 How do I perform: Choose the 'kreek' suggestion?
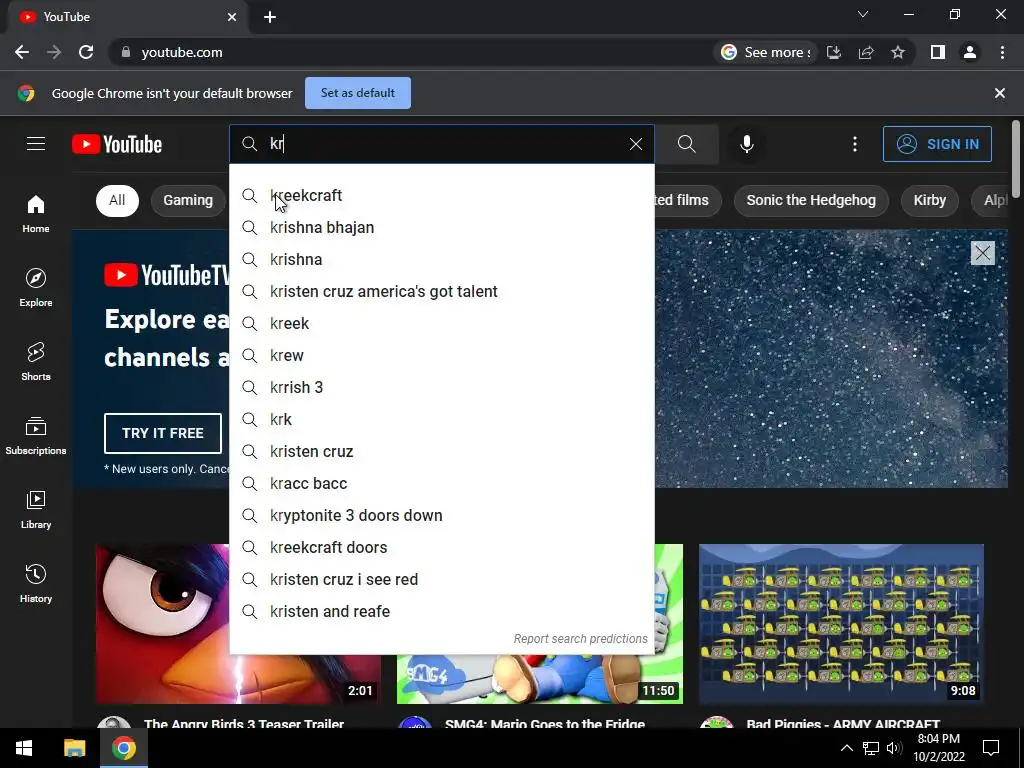click(x=442, y=323)
